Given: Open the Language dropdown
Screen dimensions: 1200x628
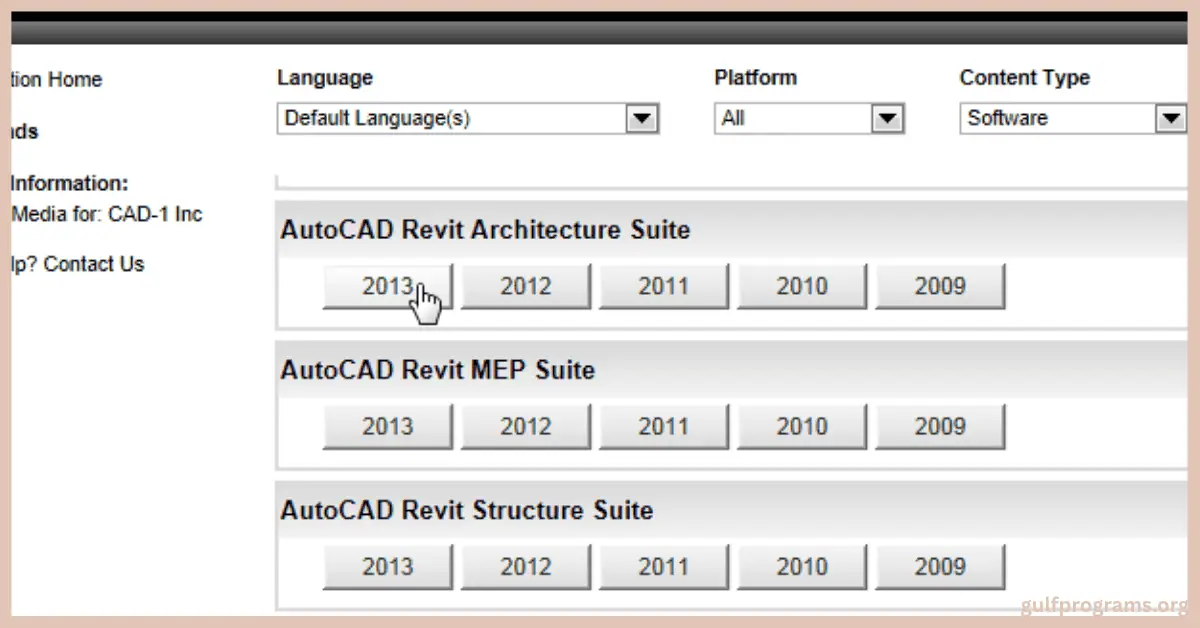Looking at the screenshot, I should (x=643, y=118).
